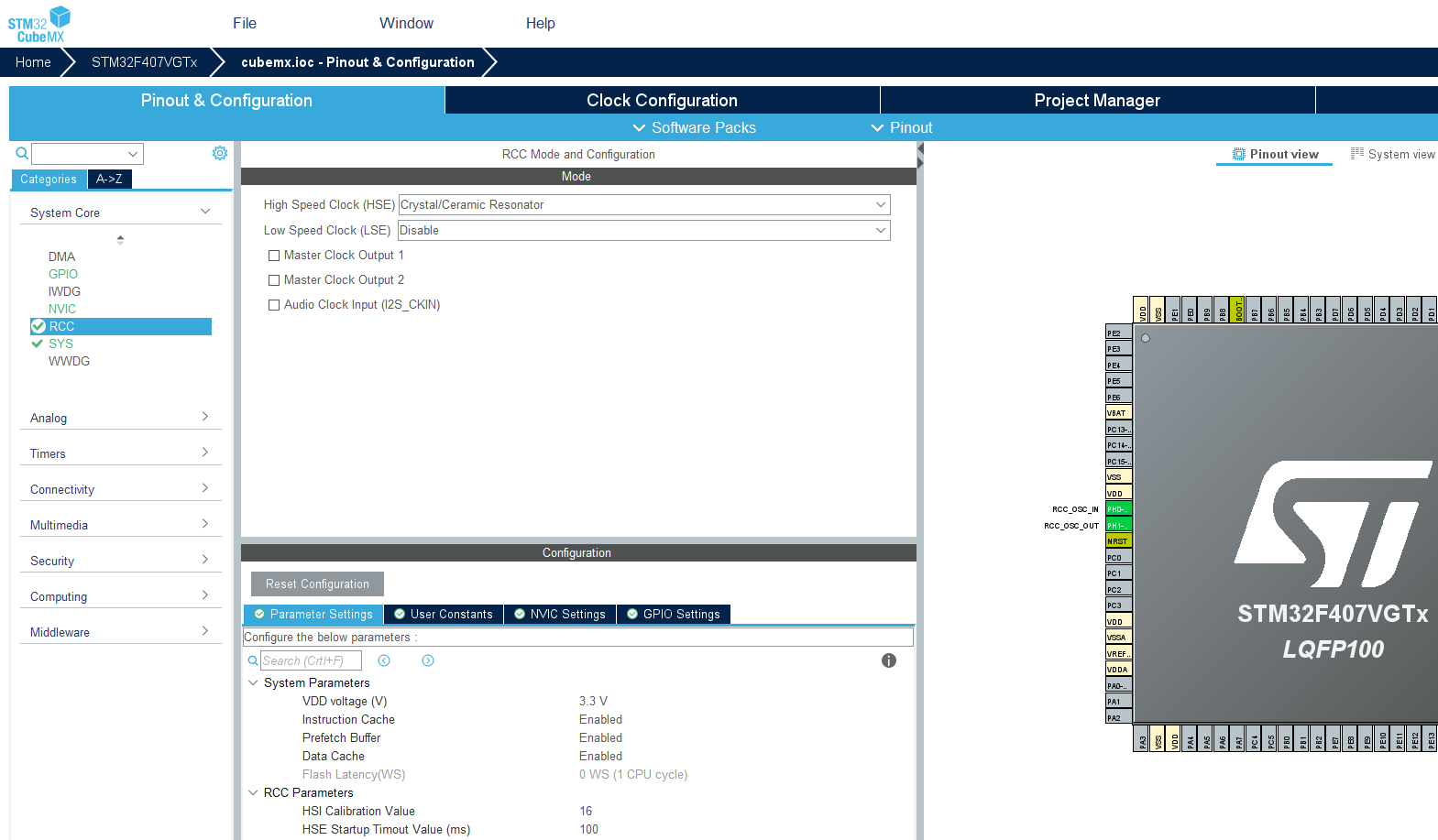Click the Reset Configuration button
Image resolution: width=1438 pixels, height=840 pixels.
(317, 584)
